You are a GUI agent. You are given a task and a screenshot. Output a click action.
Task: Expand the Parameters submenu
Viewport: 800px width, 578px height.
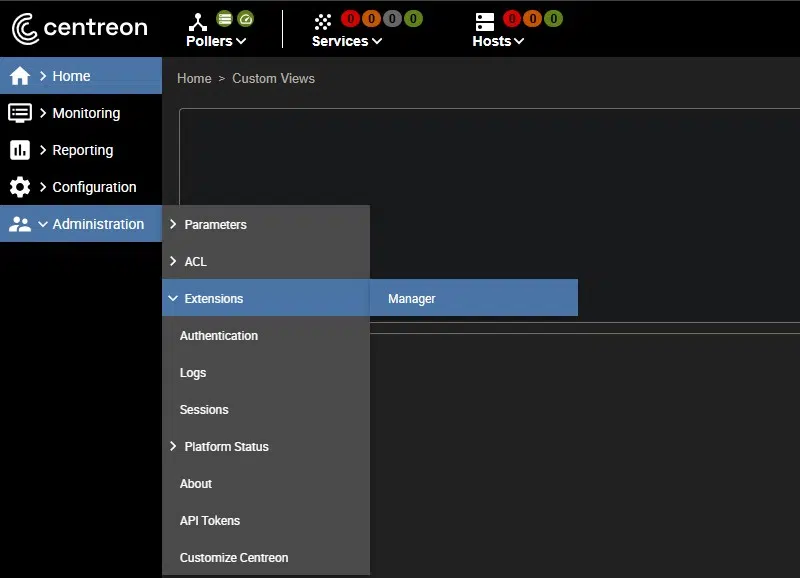coord(215,225)
